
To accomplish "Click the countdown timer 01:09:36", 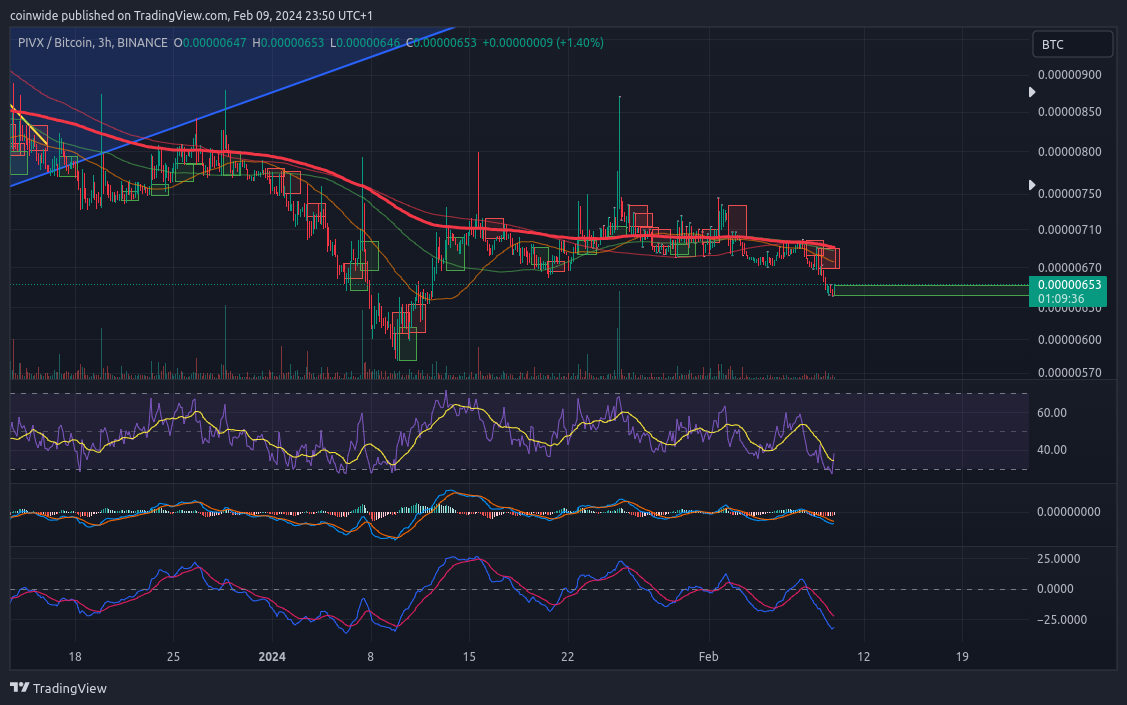I will point(1061,299).
